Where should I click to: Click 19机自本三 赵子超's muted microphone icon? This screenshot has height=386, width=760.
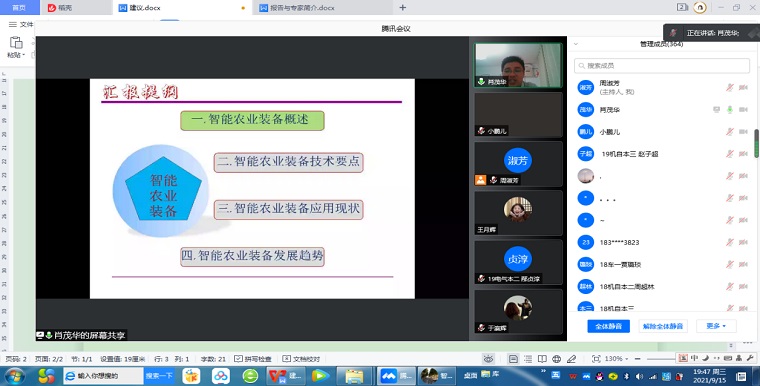click(729, 154)
